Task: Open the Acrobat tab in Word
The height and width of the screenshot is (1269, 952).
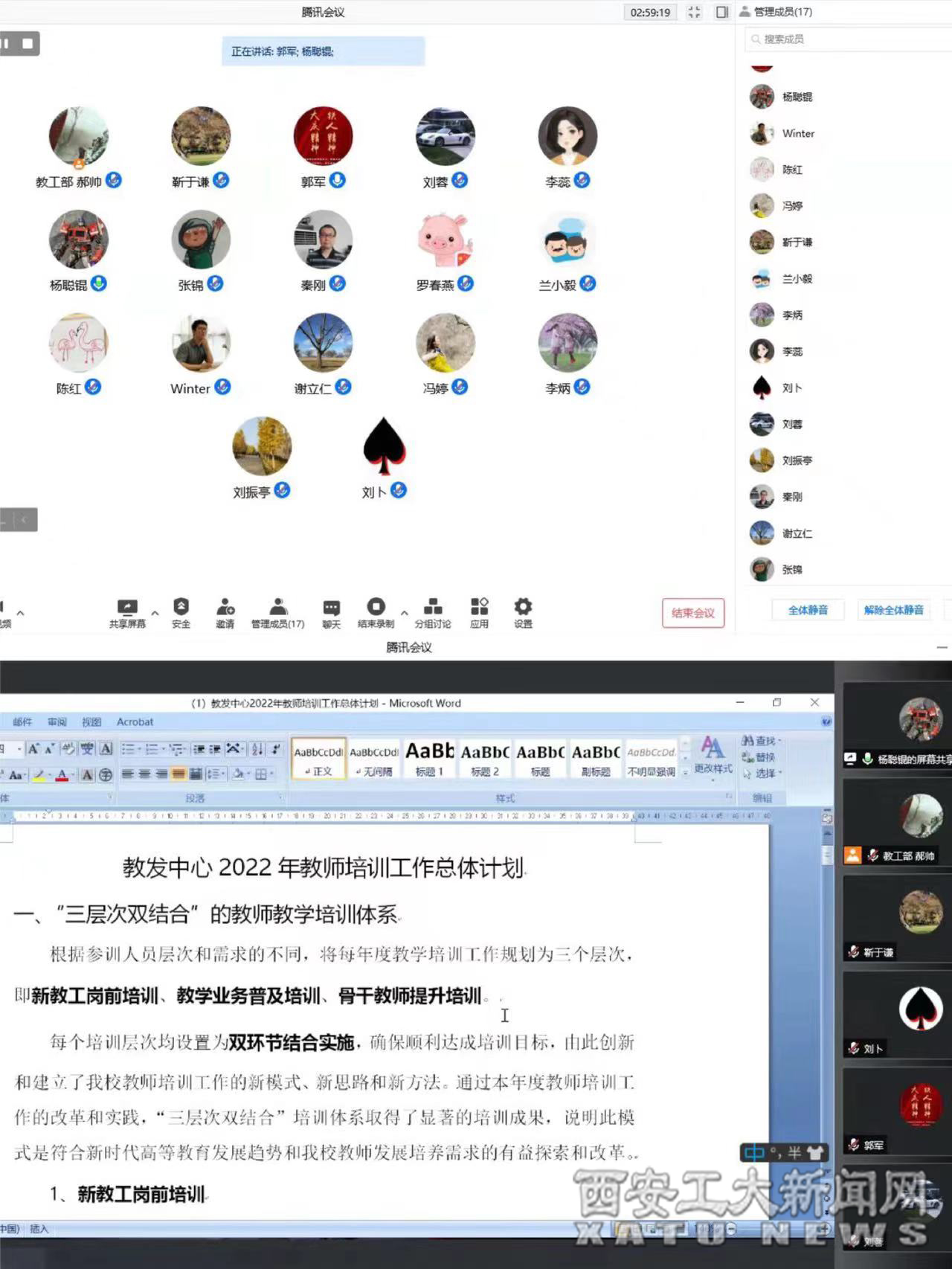Action: (135, 722)
